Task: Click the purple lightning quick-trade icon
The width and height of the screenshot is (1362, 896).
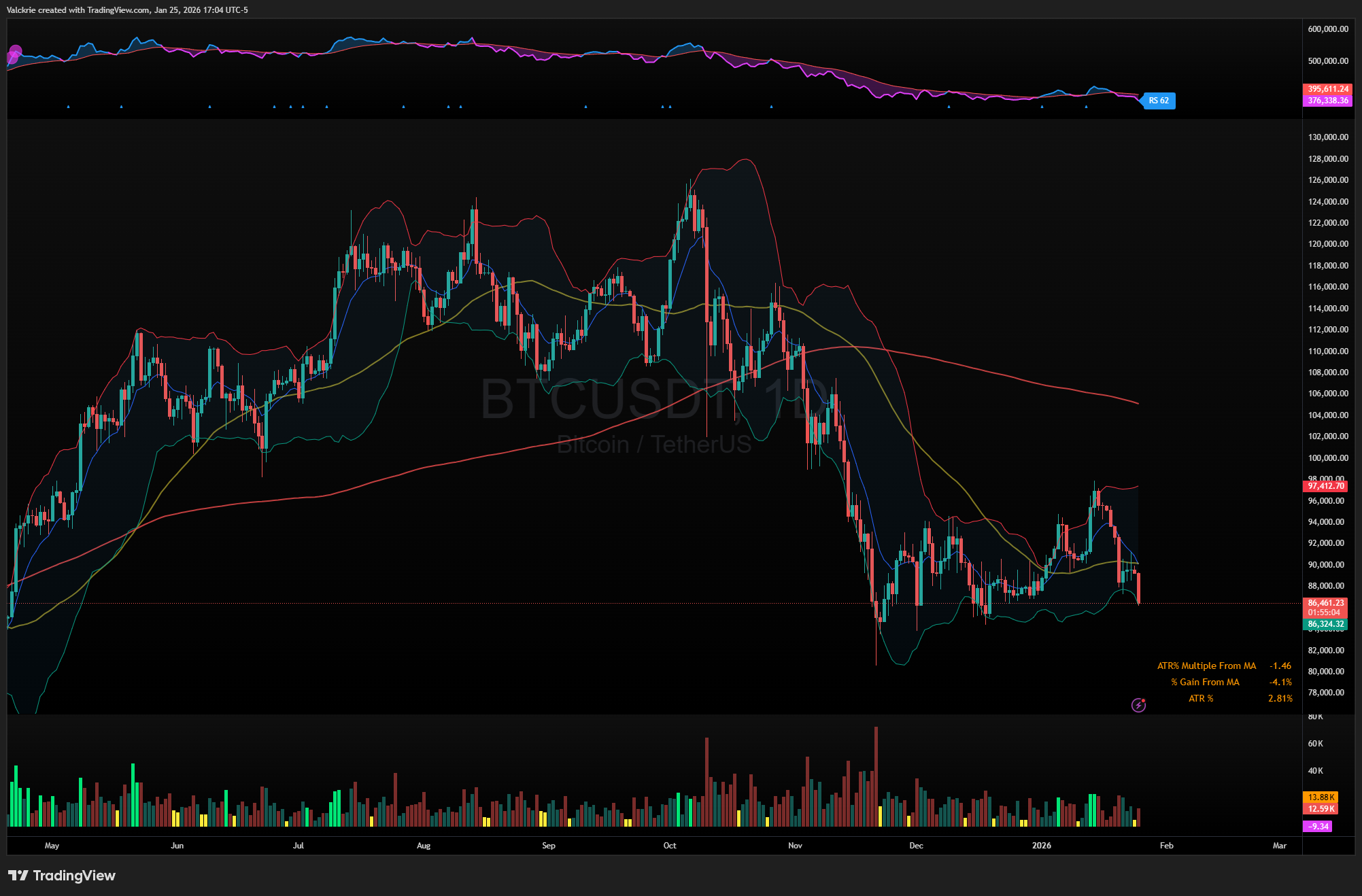Action: pyautogui.click(x=1138, y=706)
